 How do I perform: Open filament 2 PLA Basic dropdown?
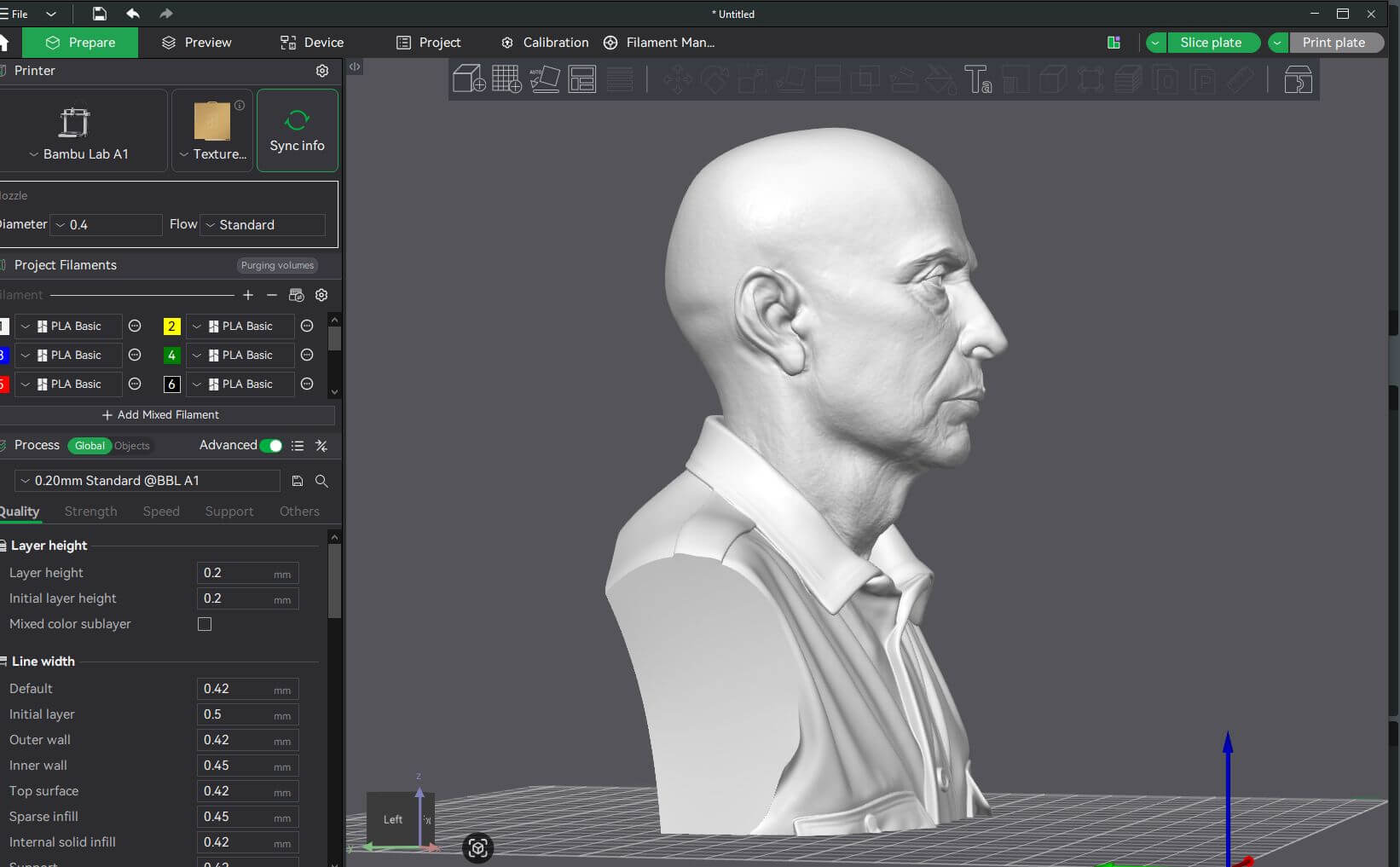pyautogui.click(x=240, y=326)
